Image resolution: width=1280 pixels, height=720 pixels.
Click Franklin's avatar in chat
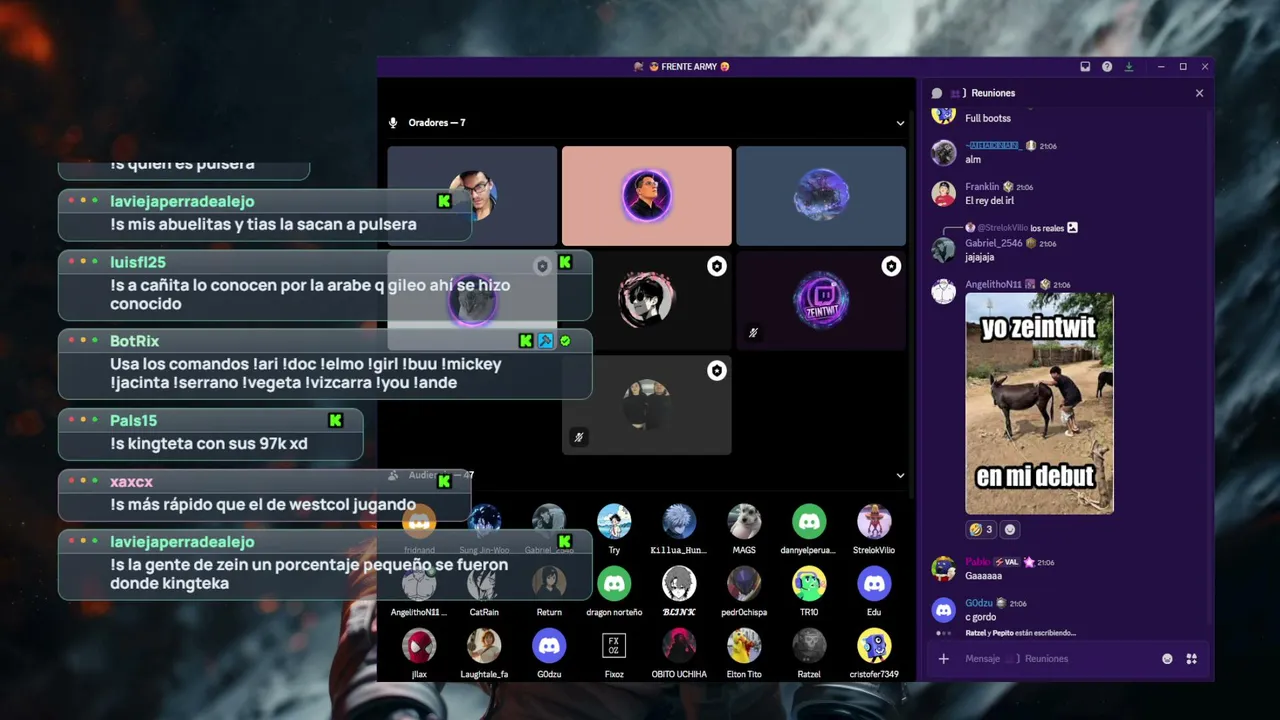tap(944, 194)
